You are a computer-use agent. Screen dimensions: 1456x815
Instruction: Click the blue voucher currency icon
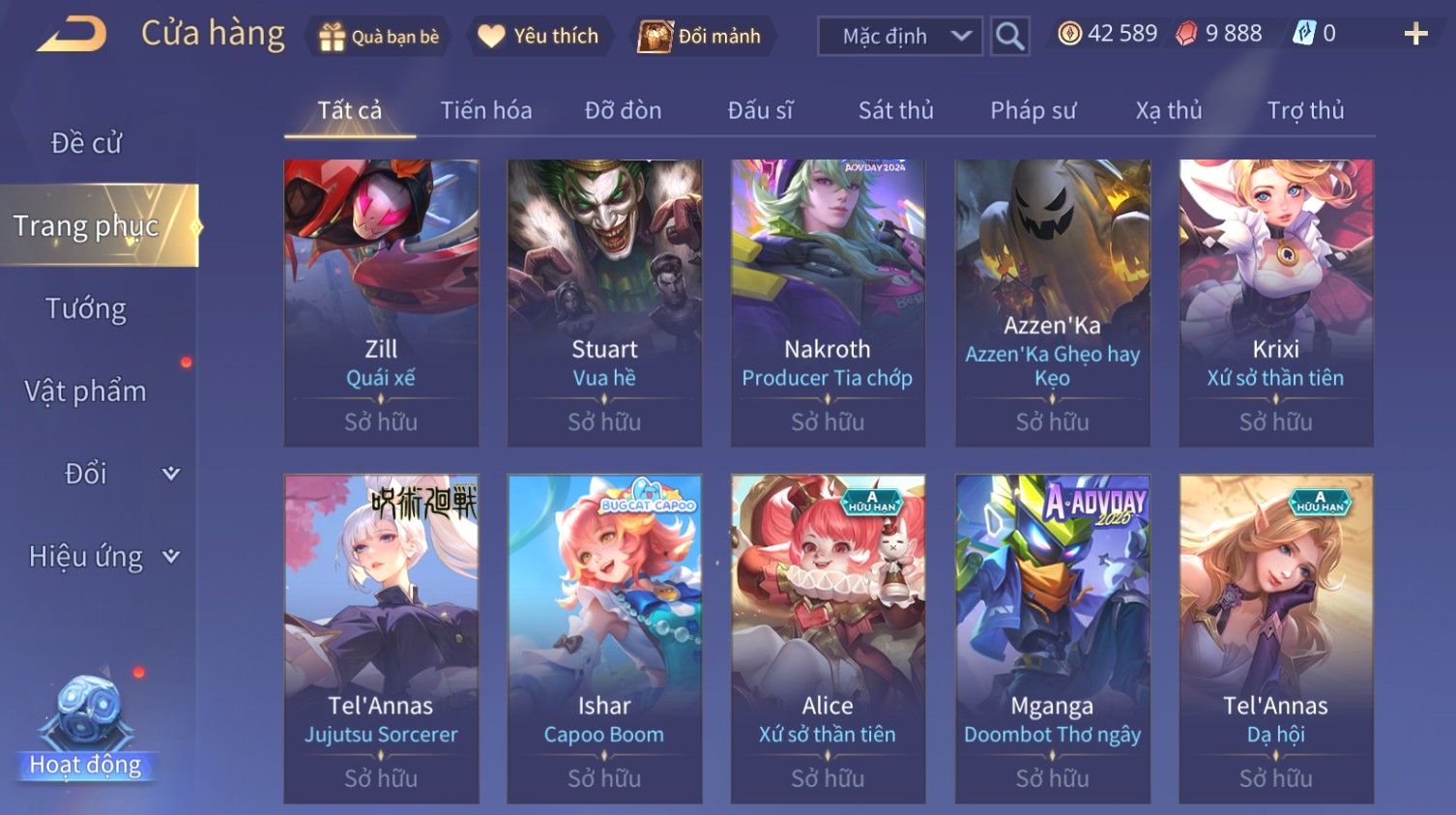(x=1304, y=34)
